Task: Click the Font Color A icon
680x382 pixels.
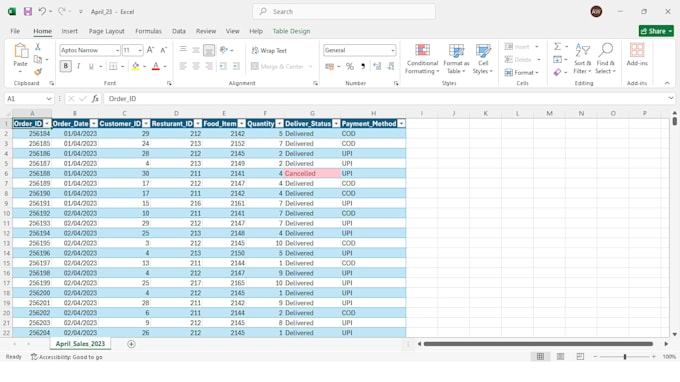Action: (x=156, y=66)
